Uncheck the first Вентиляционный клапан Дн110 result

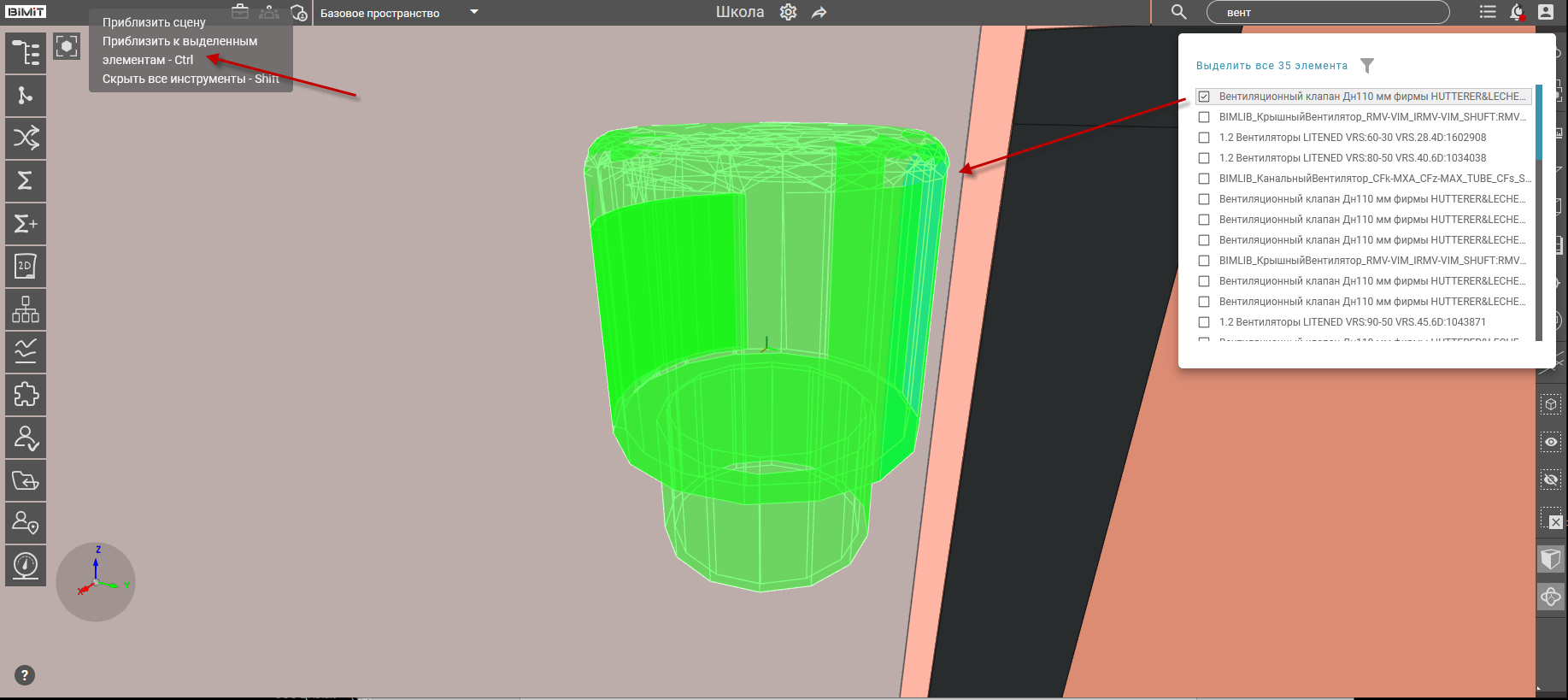point(1204,97)
